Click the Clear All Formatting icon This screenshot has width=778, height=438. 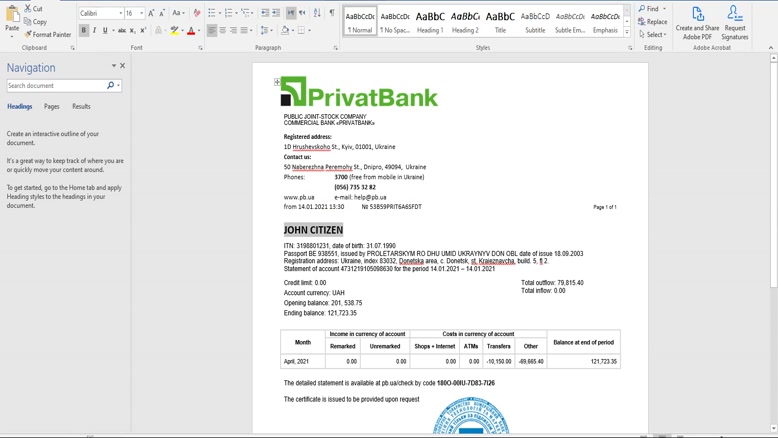pos(197,13)
